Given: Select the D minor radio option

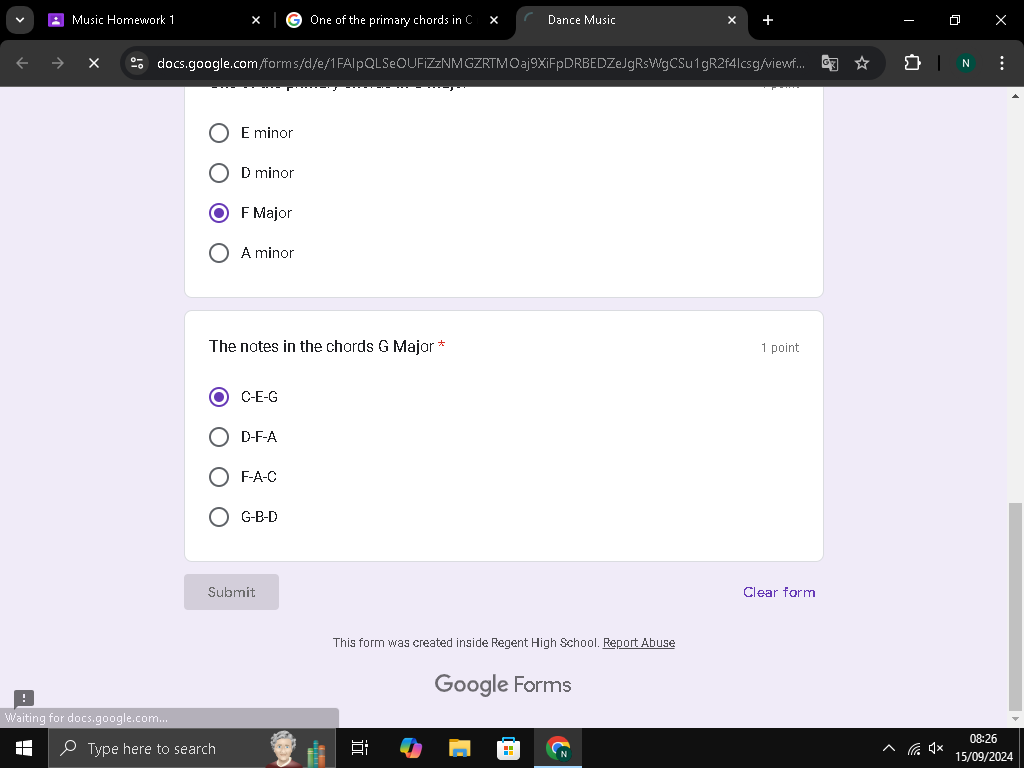Looking at the screenshot, I should [219, 173].
